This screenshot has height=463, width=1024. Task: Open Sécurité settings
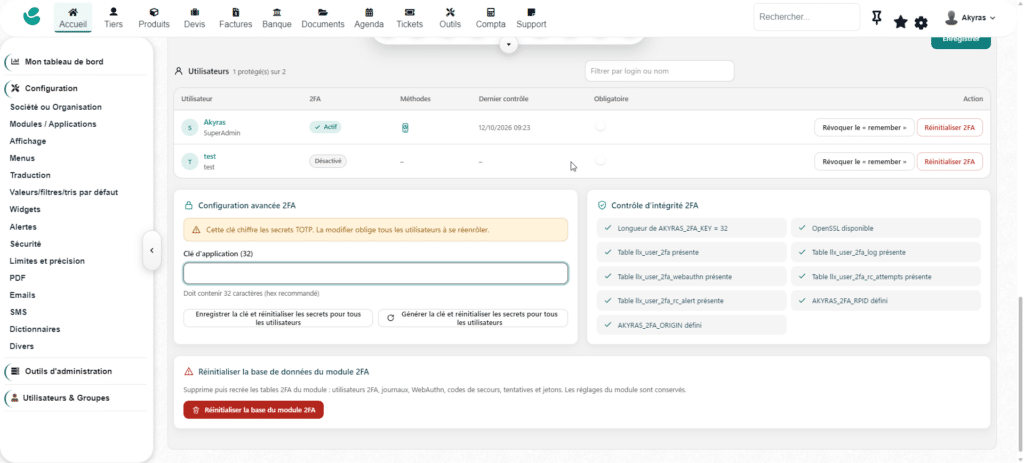click(25, 244)
